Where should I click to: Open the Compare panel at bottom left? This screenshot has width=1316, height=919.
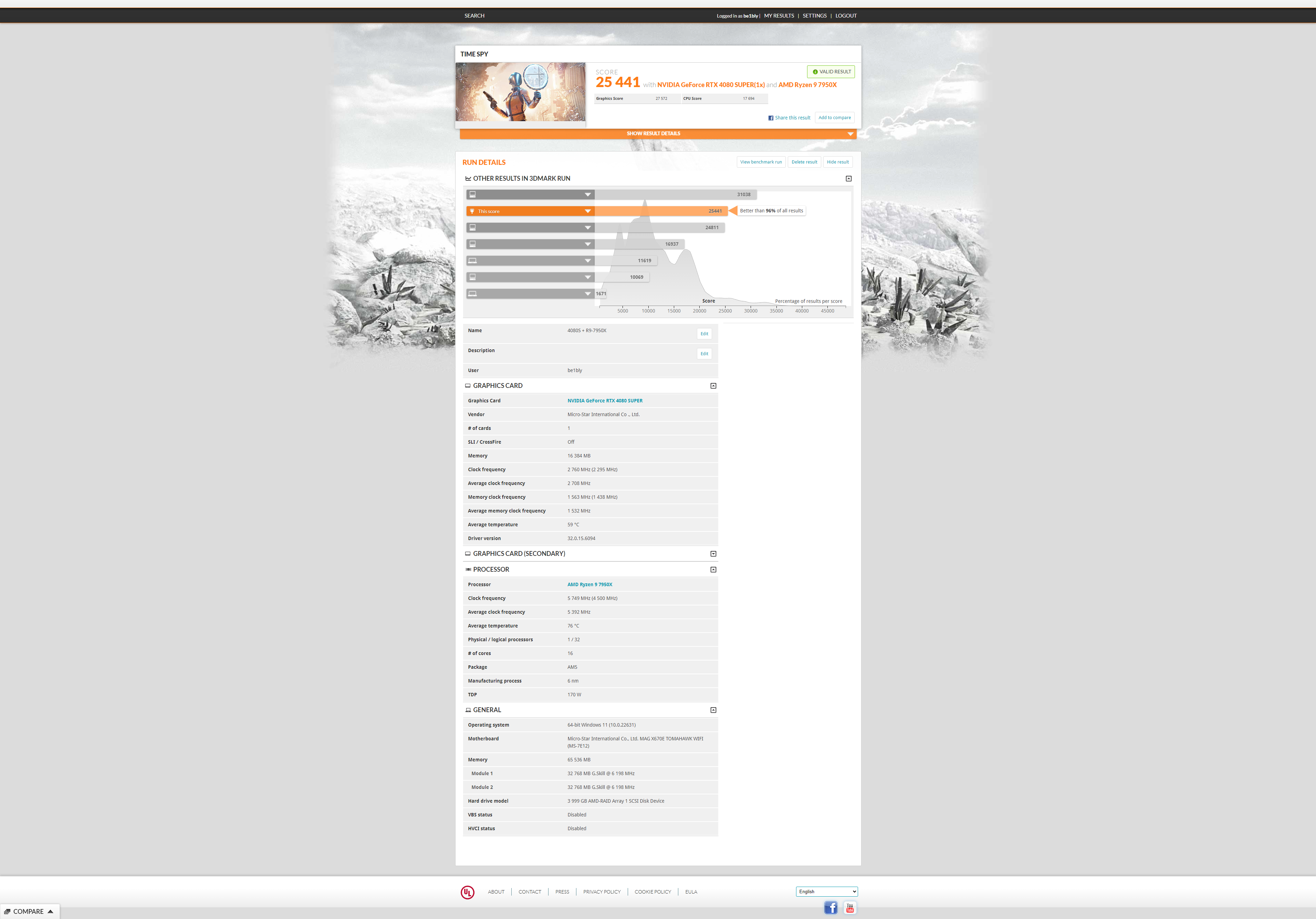point(29,911)
